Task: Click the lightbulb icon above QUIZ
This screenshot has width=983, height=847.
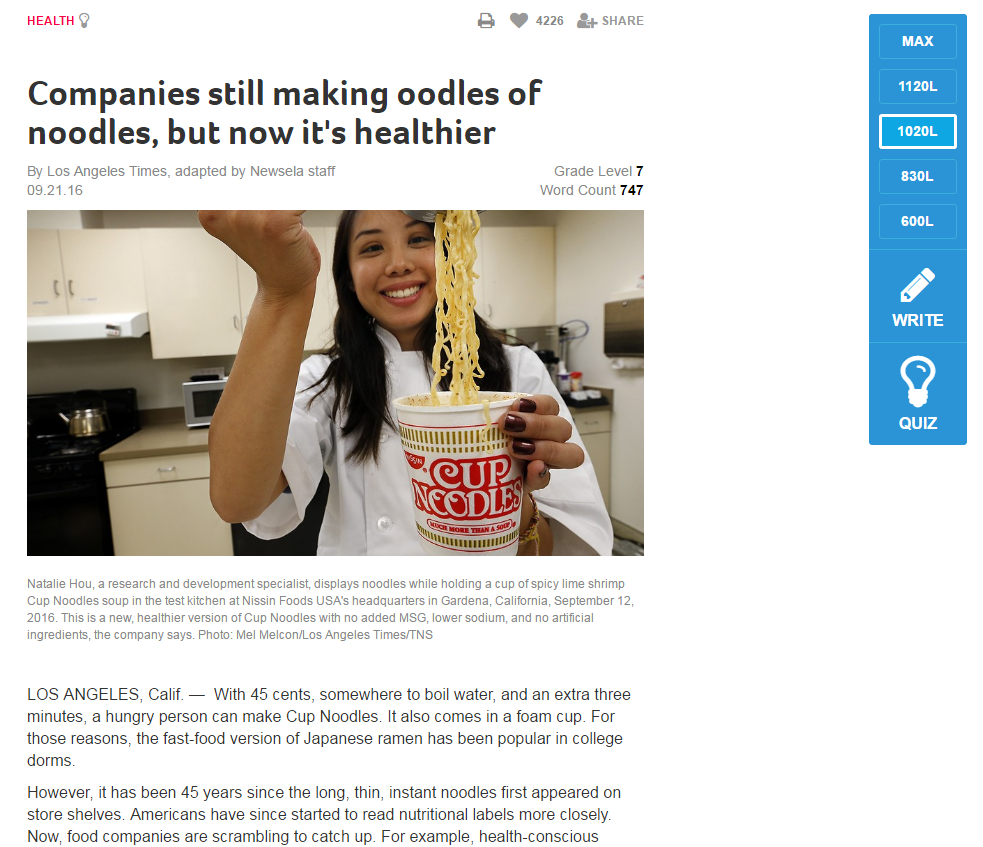Action: click(917, 381)
